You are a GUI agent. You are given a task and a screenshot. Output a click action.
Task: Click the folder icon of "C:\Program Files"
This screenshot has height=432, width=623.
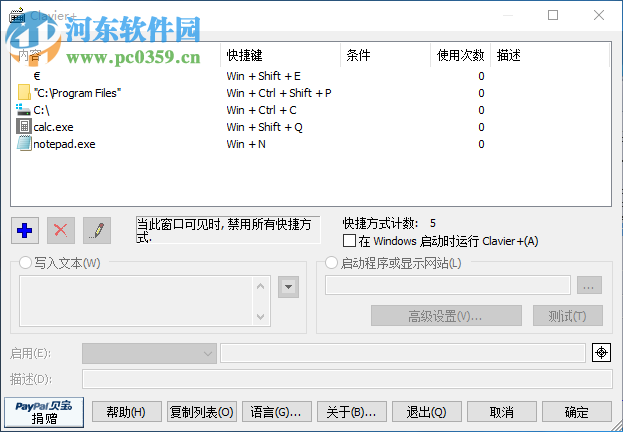click(24, 93)
